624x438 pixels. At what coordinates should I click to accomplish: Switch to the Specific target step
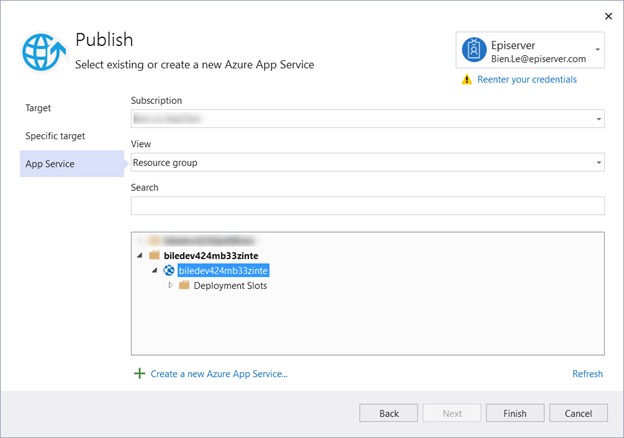click(x=55, y=136)
